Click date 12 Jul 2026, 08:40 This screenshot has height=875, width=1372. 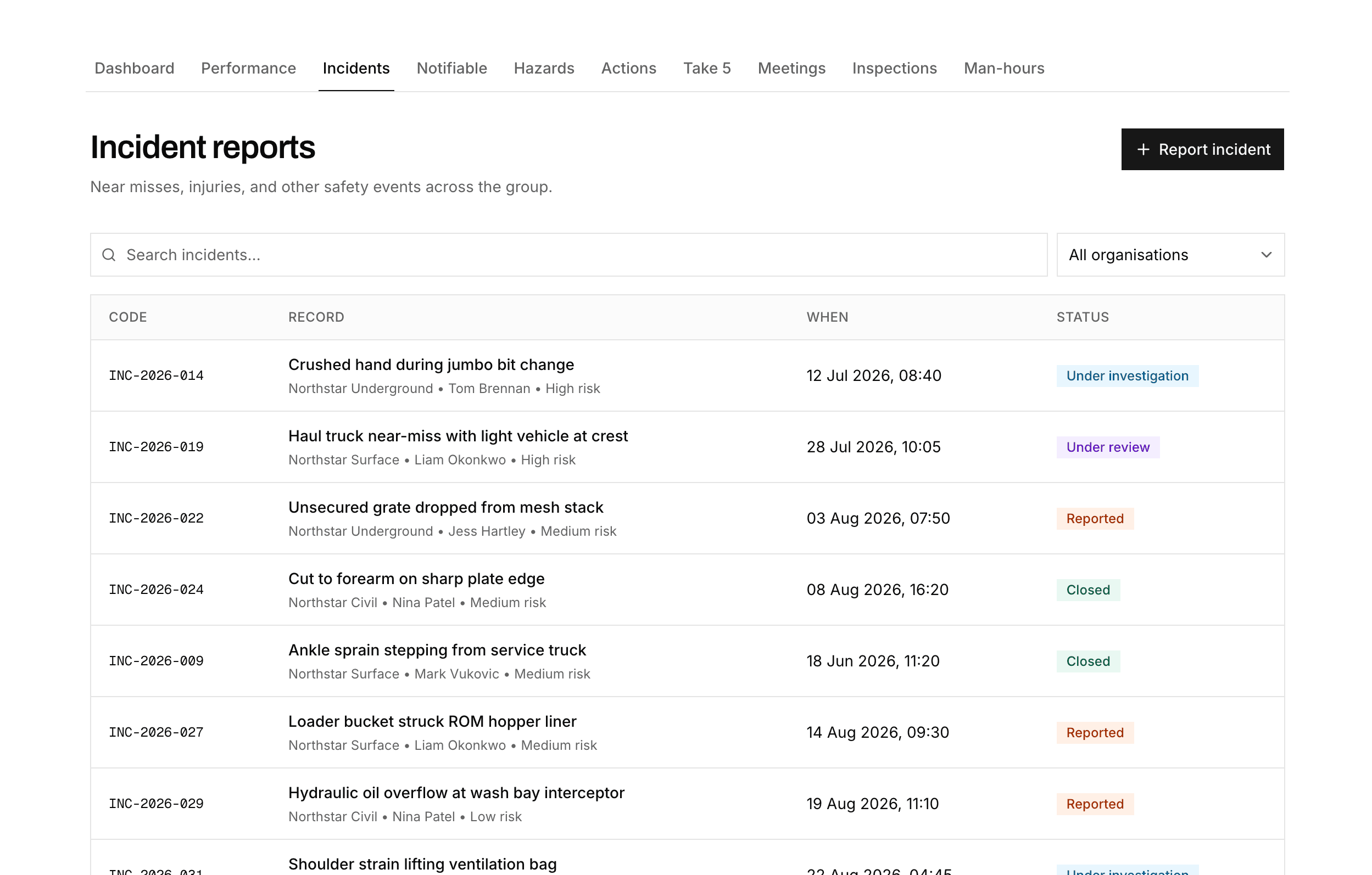(874, 375)
